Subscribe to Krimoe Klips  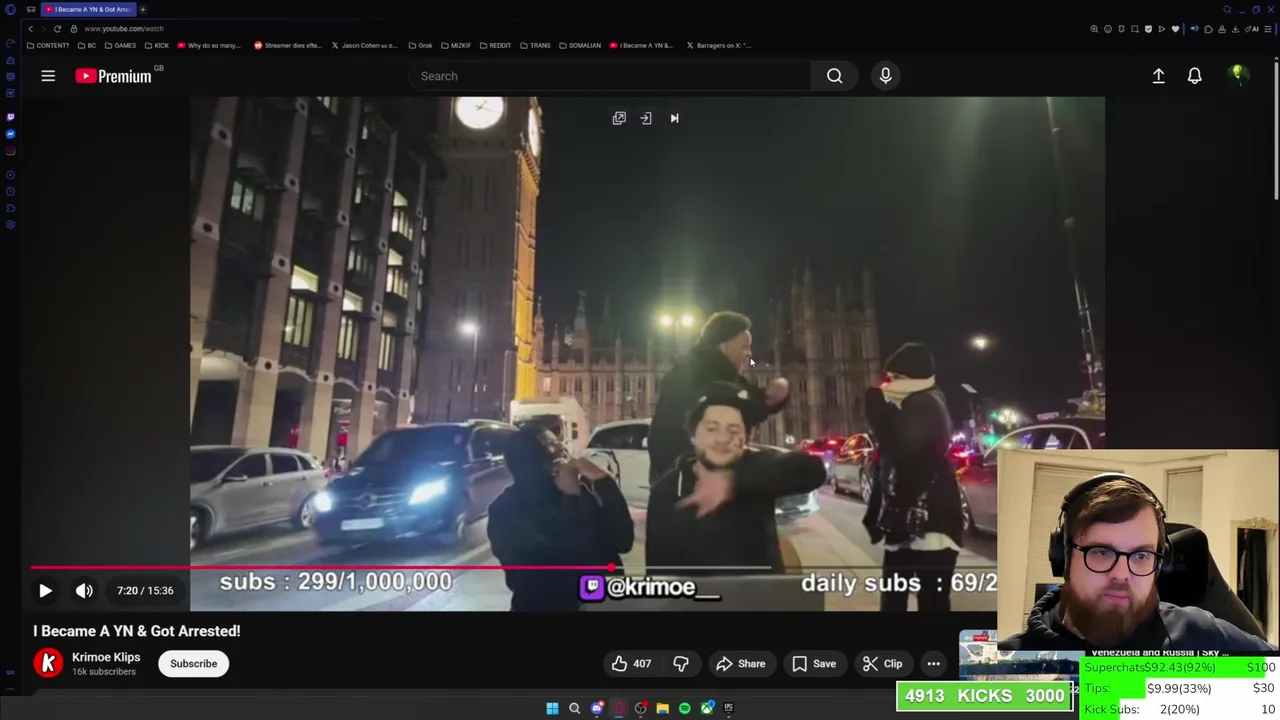[x=193, y=664]
